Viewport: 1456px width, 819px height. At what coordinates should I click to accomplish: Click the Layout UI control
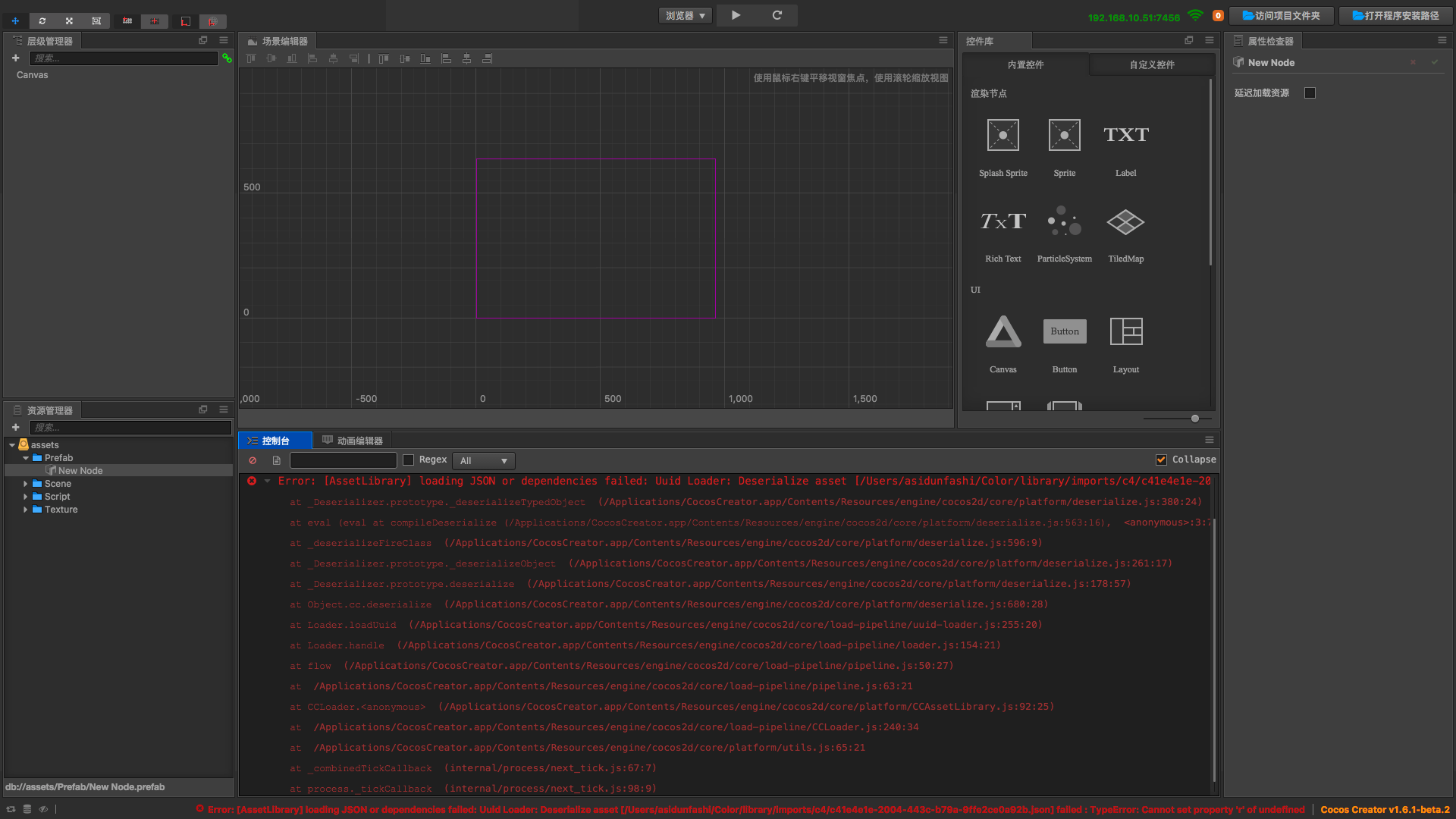point(1125,332)
